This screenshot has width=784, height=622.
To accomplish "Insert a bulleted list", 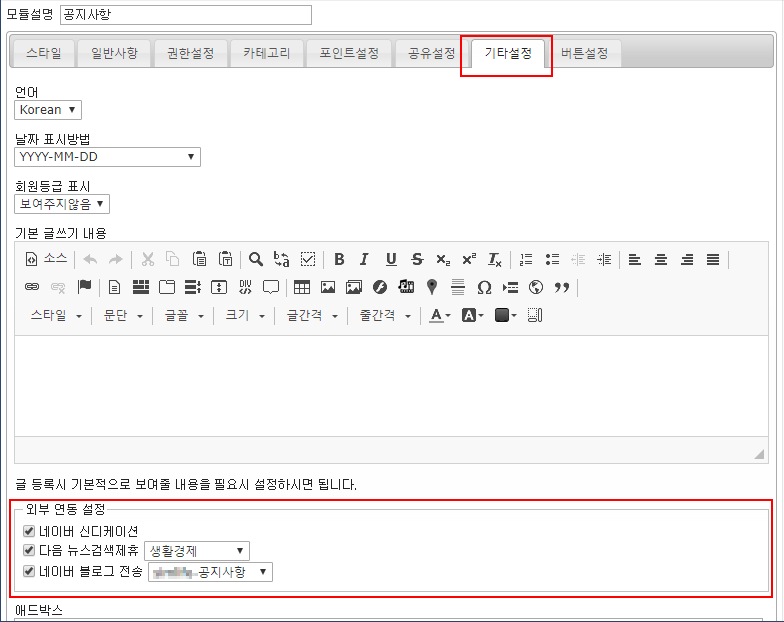I will 552,259.
